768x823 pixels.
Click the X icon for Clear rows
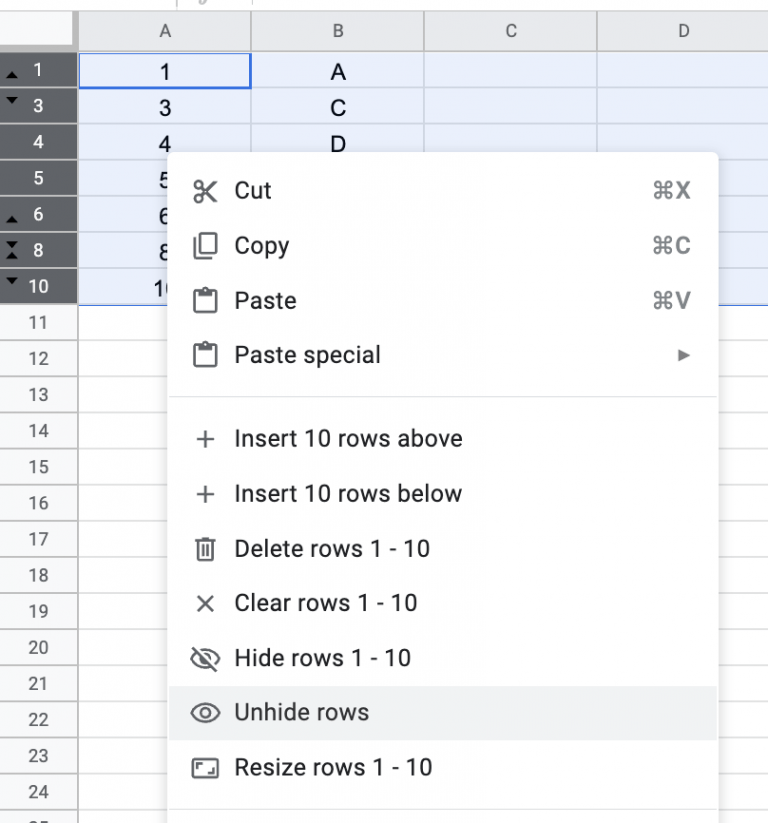coord(205,603)
